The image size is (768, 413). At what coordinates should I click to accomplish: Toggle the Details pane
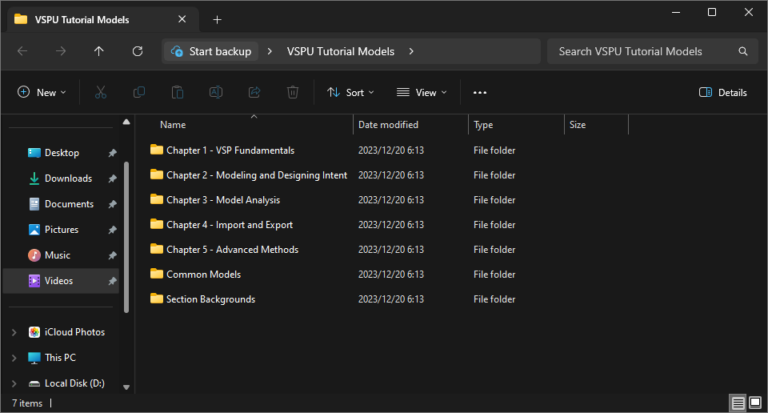723,92
